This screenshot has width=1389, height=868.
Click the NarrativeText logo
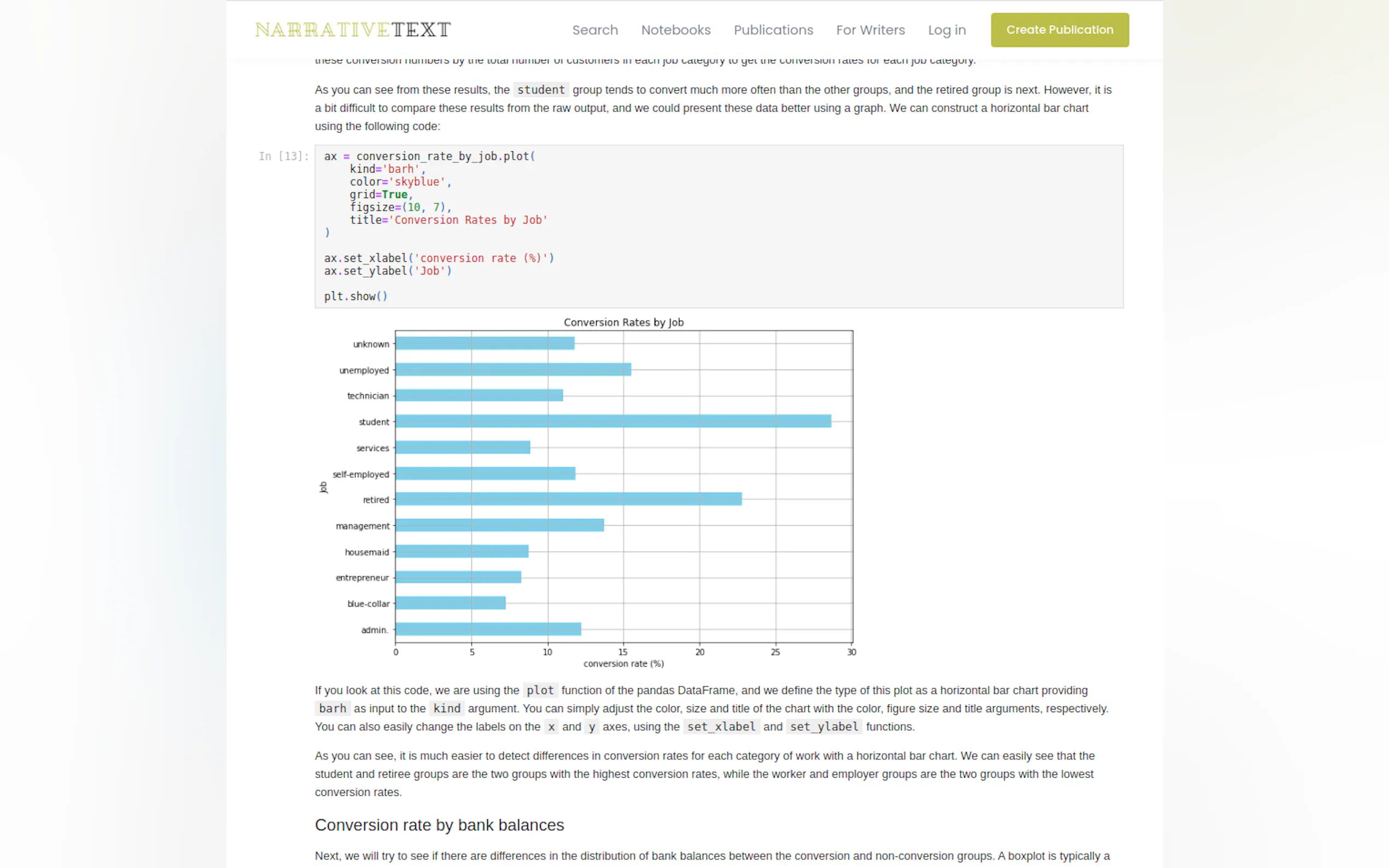click(353, 30)
